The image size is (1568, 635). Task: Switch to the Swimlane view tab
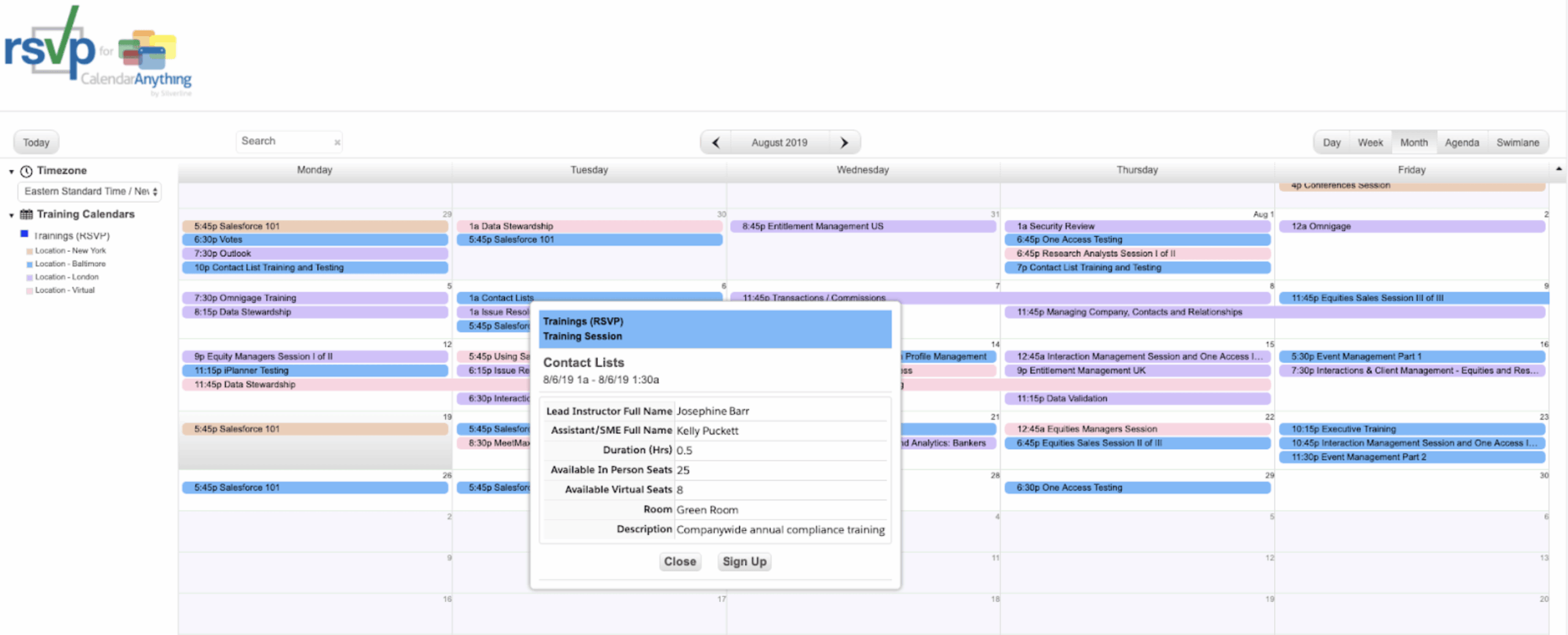click(1518, 142)
